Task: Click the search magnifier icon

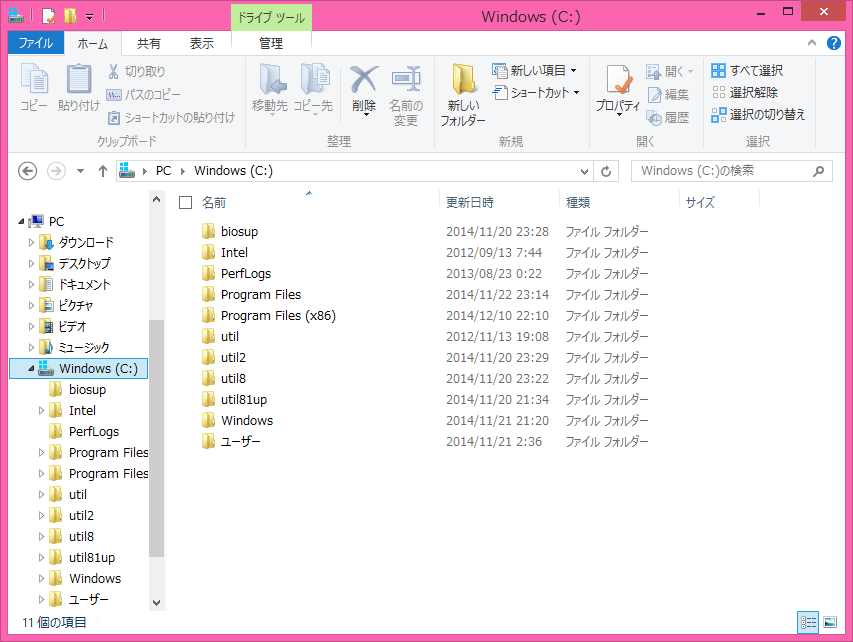Action: coord(818,171)
